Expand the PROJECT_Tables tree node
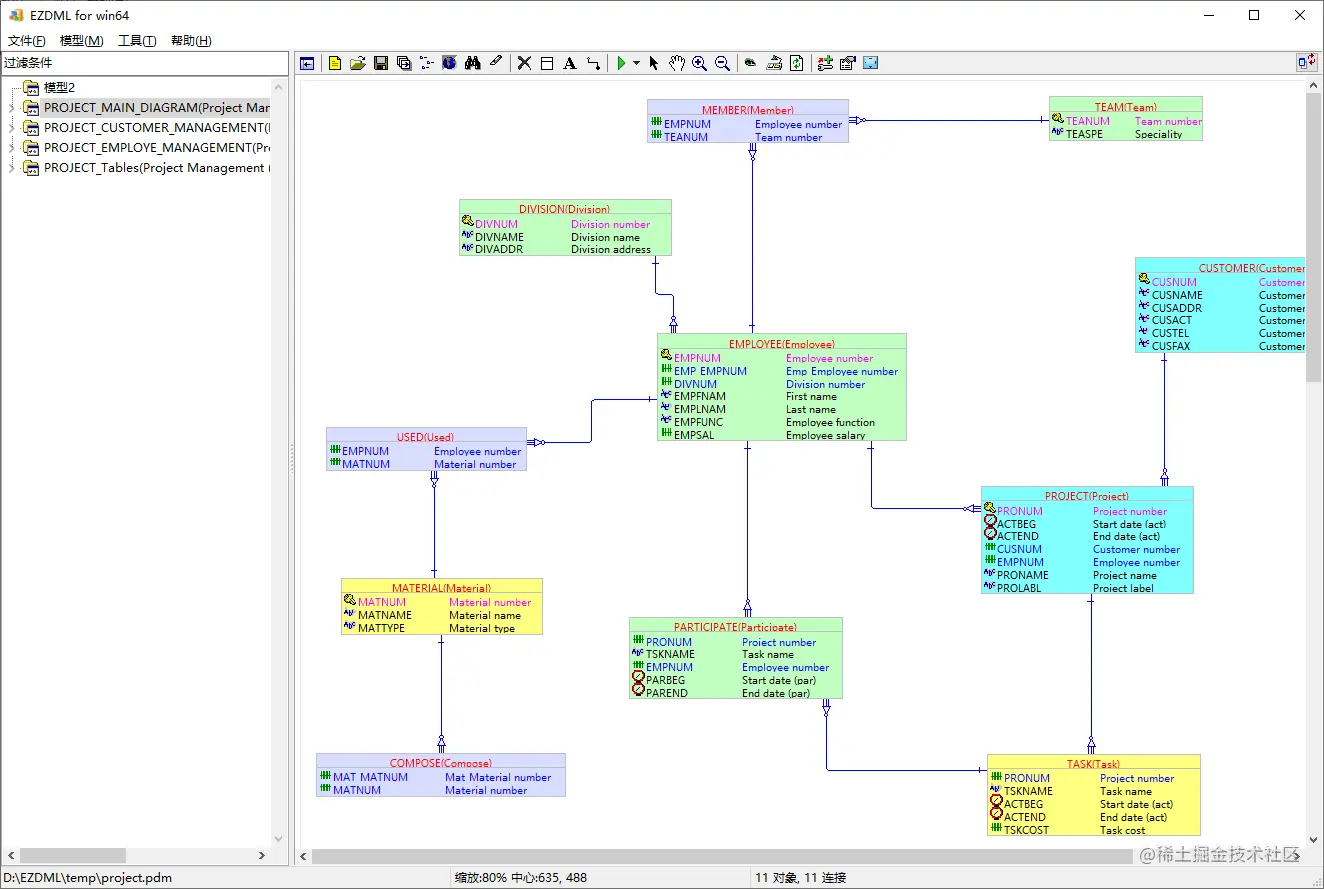This screenshot has width=1324, height=889. (x=11, y=168)
